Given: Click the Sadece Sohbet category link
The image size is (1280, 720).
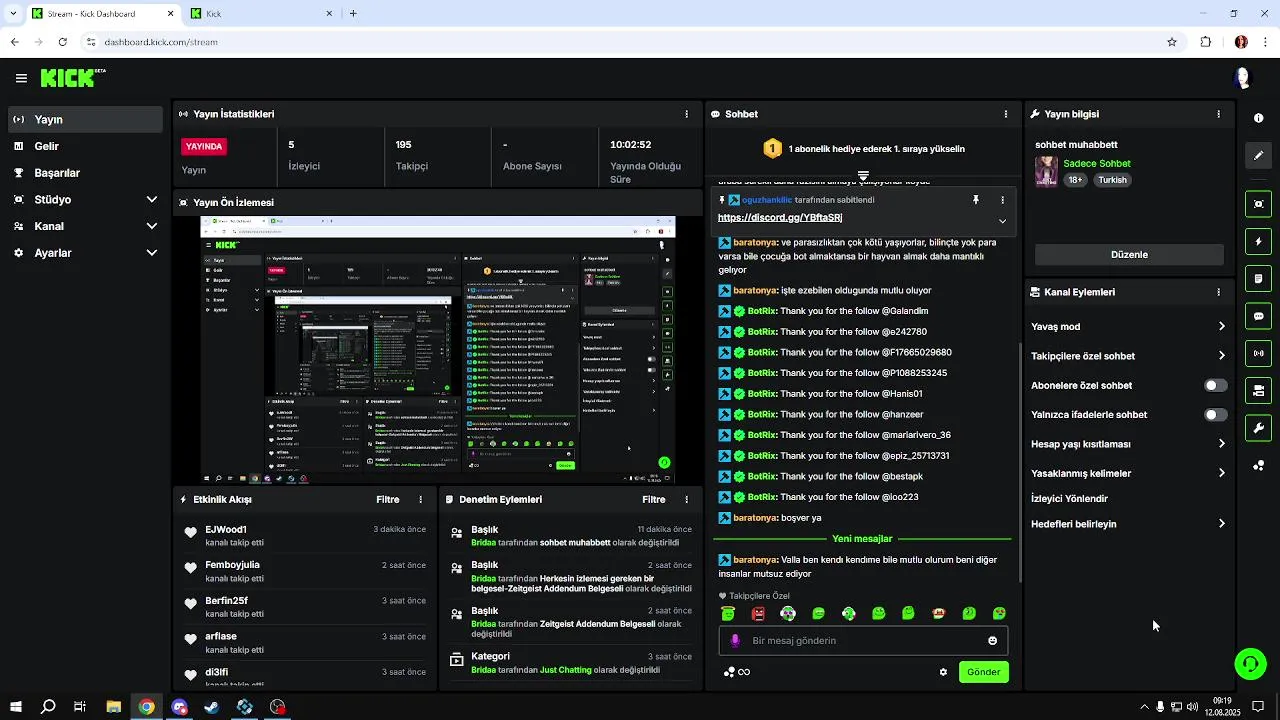Looking at the screenshot, I should (1097, 163).
